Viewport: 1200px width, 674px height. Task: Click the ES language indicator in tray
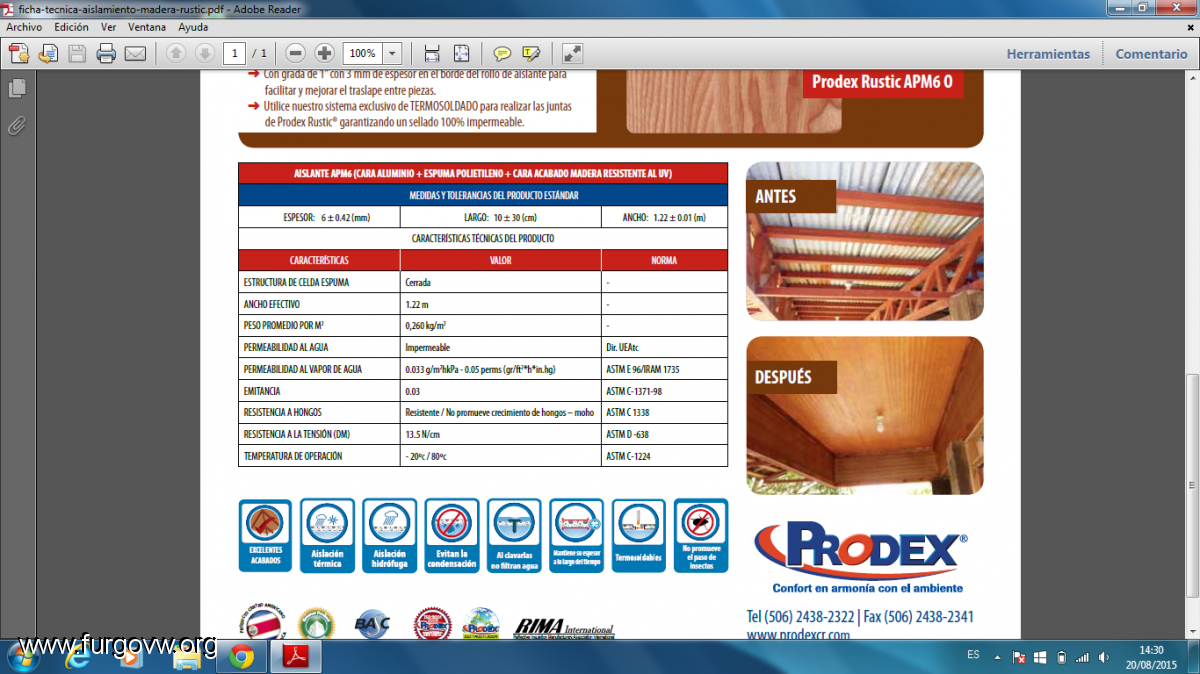coord(973,655)
